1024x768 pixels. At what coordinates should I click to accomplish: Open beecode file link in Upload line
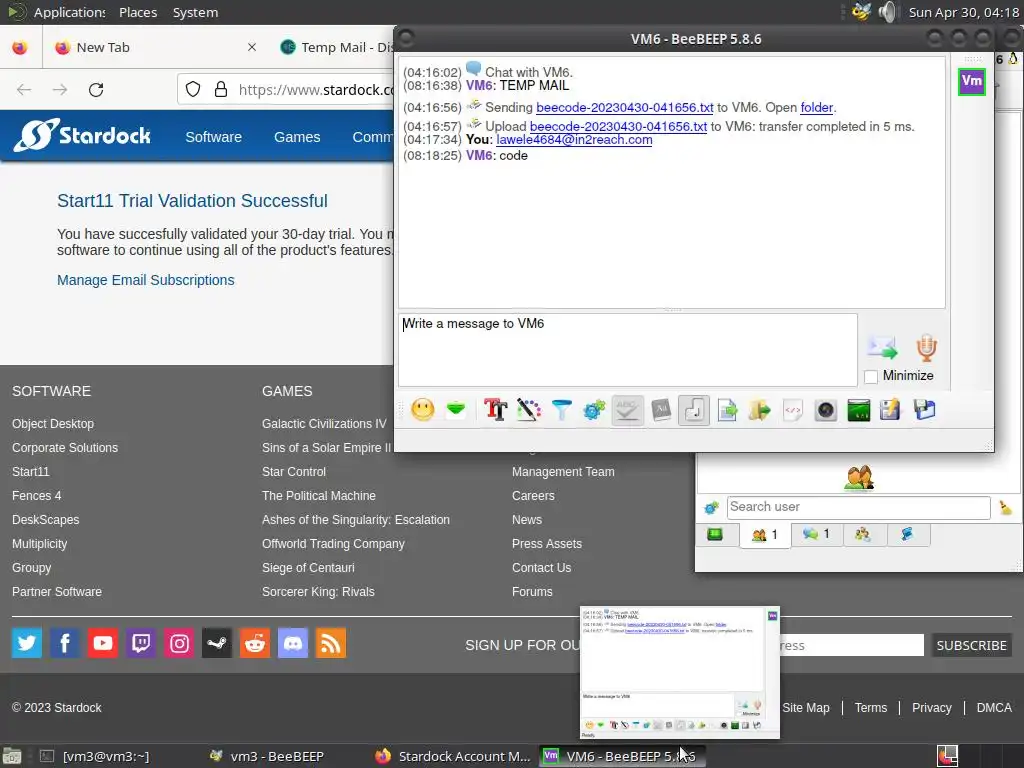(x=618, y=127)
